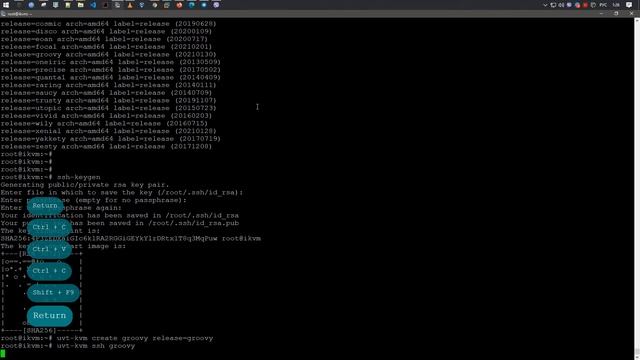
Task: Select the 'release=vivid' output line
Action: pos(106,116)
